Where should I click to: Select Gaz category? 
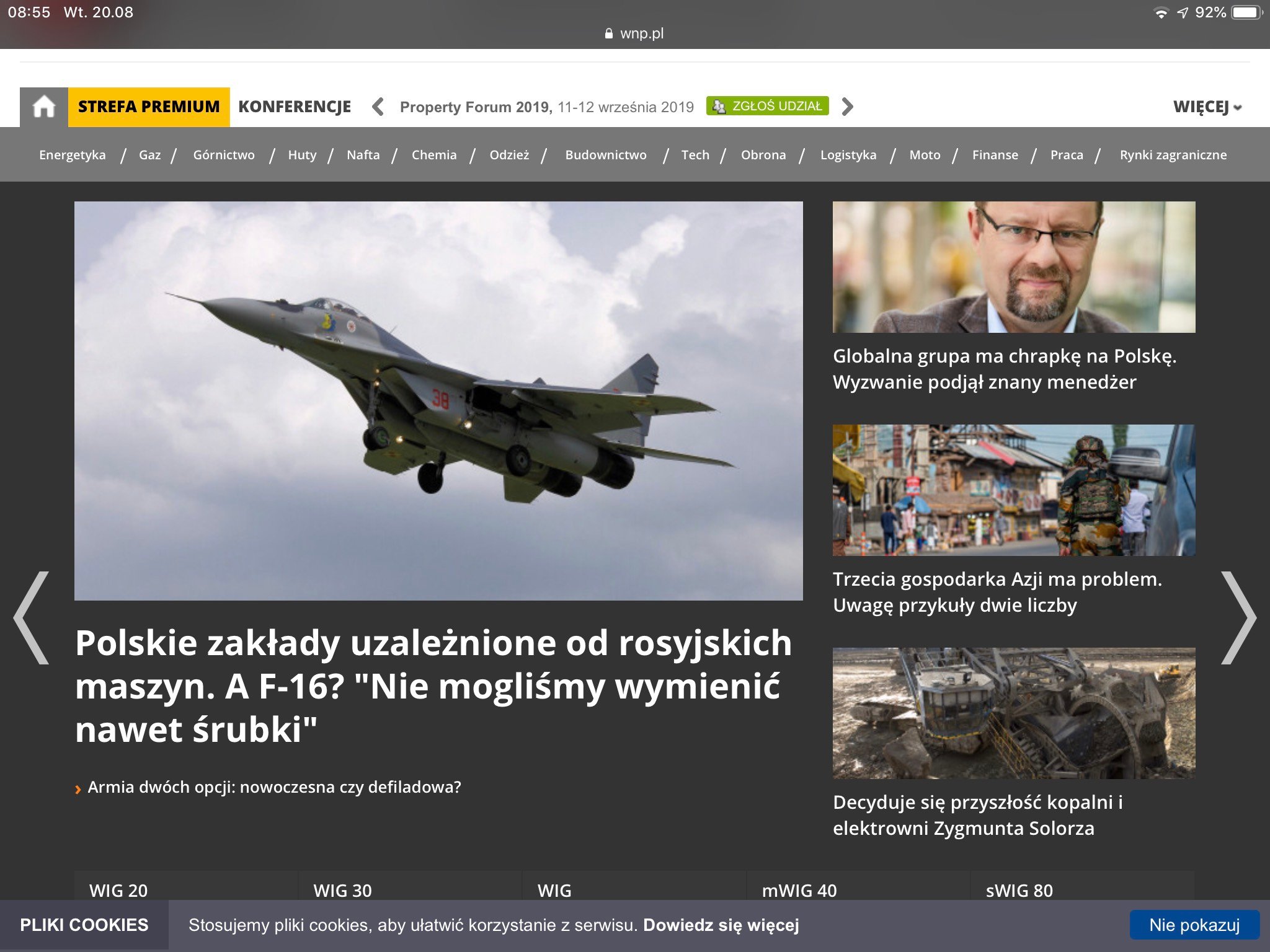149,155
